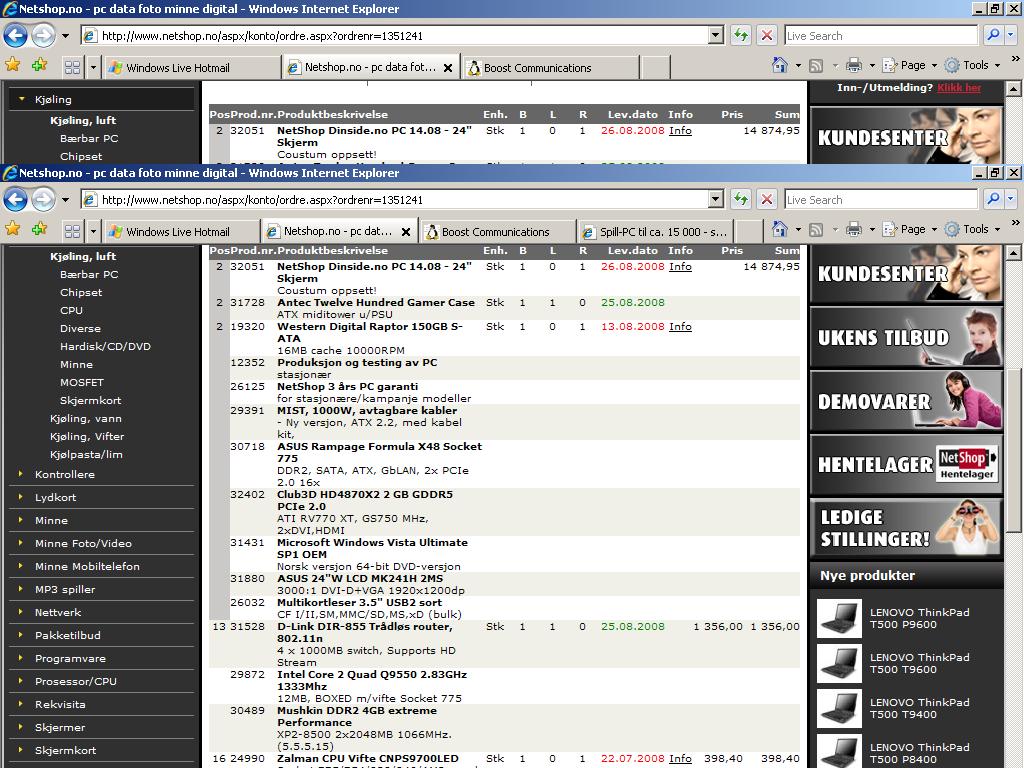Open Page menu dropdown in front window
Viewport: 1024px width, 768px height.
(x=934, y=229)
